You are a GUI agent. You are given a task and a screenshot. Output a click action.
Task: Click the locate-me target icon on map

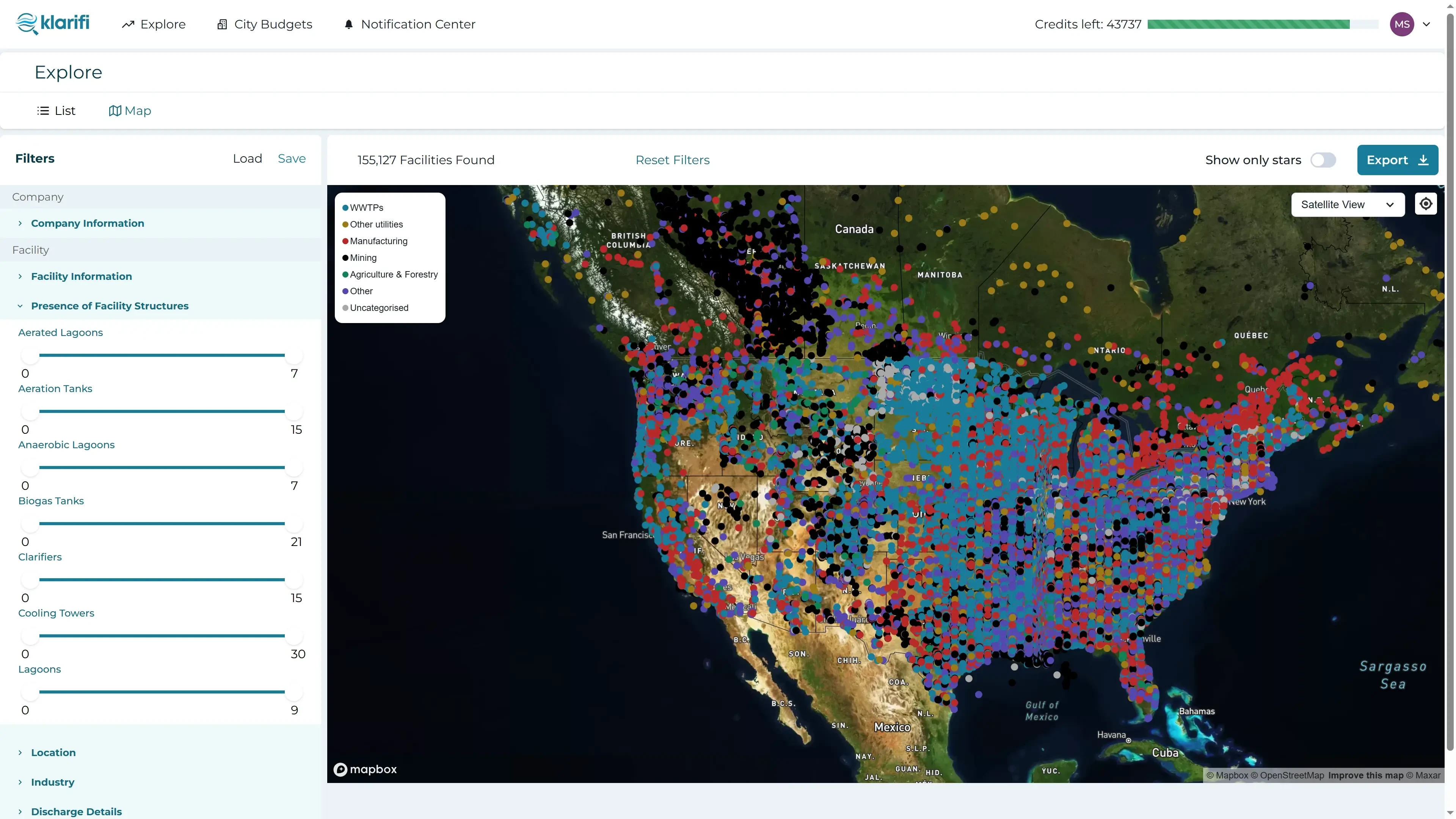point(1426,204)
